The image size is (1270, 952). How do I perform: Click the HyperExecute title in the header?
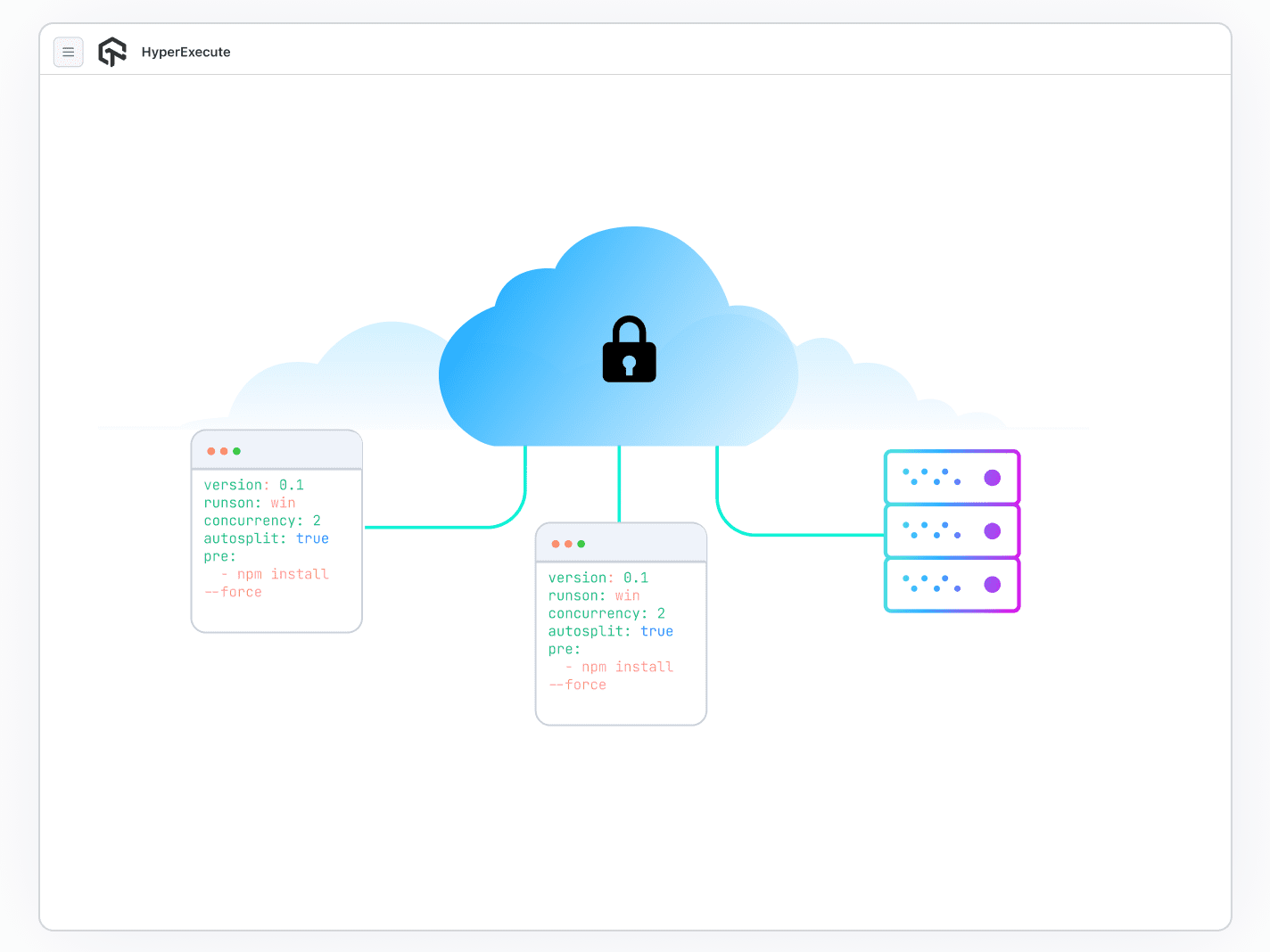186,52
